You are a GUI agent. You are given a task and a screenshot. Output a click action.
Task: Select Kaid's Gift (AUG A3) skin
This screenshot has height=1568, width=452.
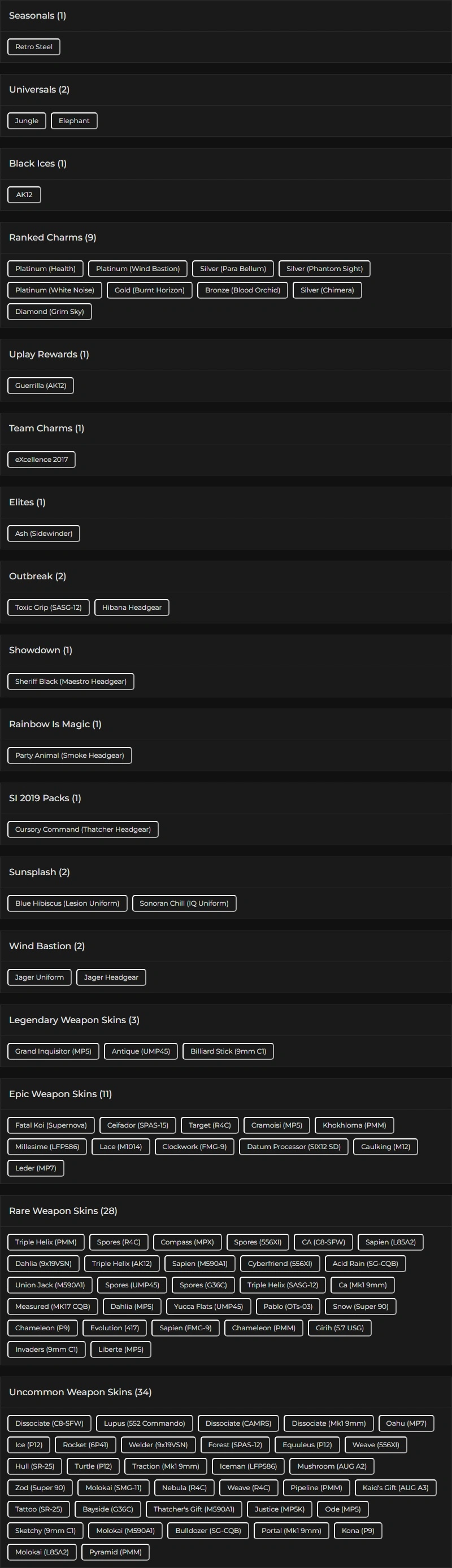395,1488
